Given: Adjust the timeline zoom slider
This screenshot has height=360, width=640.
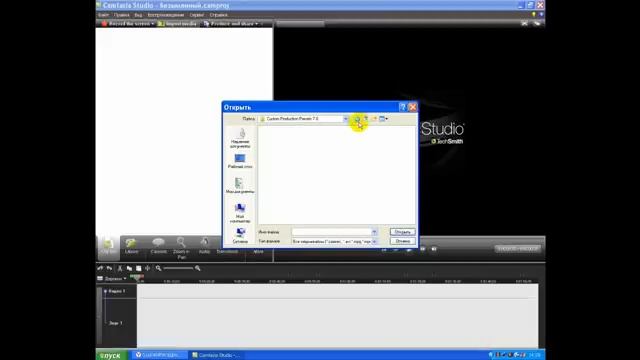Looking at the screenshot, I should [x=178, y=268].
